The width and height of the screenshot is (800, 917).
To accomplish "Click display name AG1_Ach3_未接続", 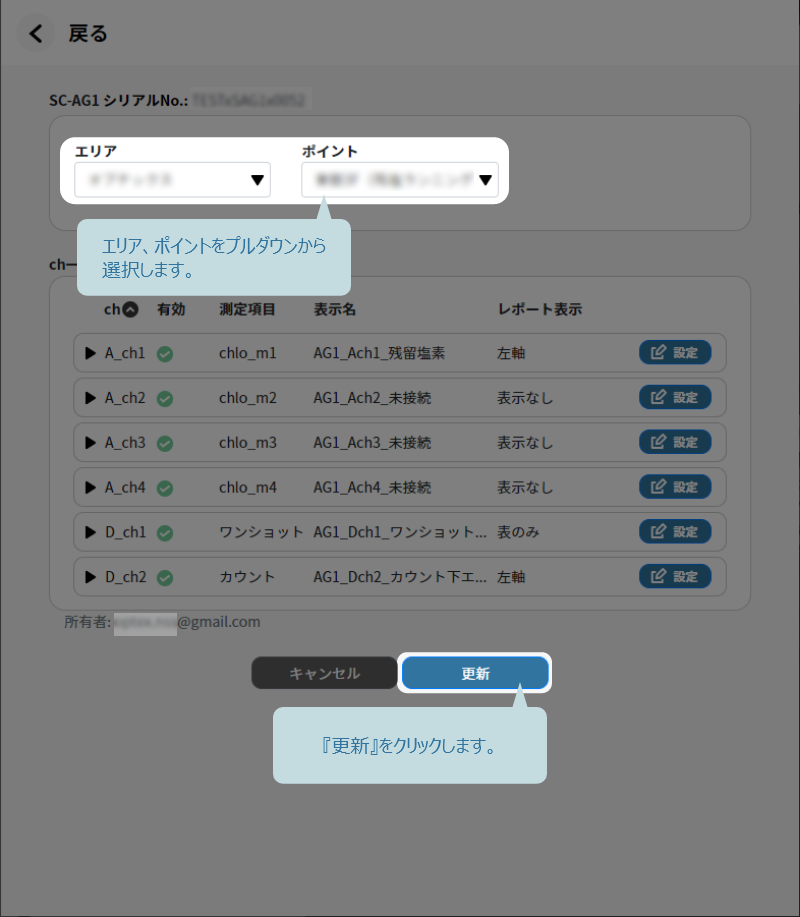I will point(372,443).
